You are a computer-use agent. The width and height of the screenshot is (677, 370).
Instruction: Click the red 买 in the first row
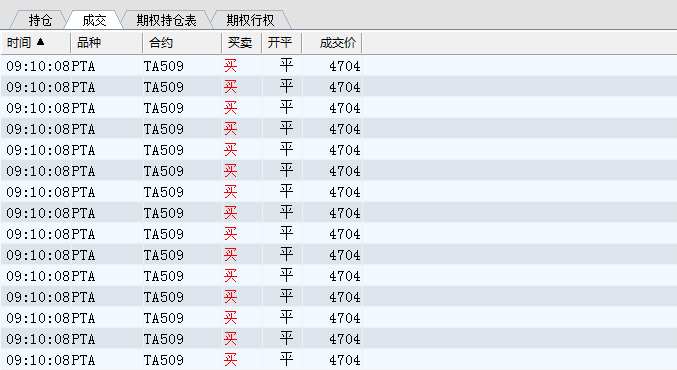pyautogui.click(x=231, y=66)
